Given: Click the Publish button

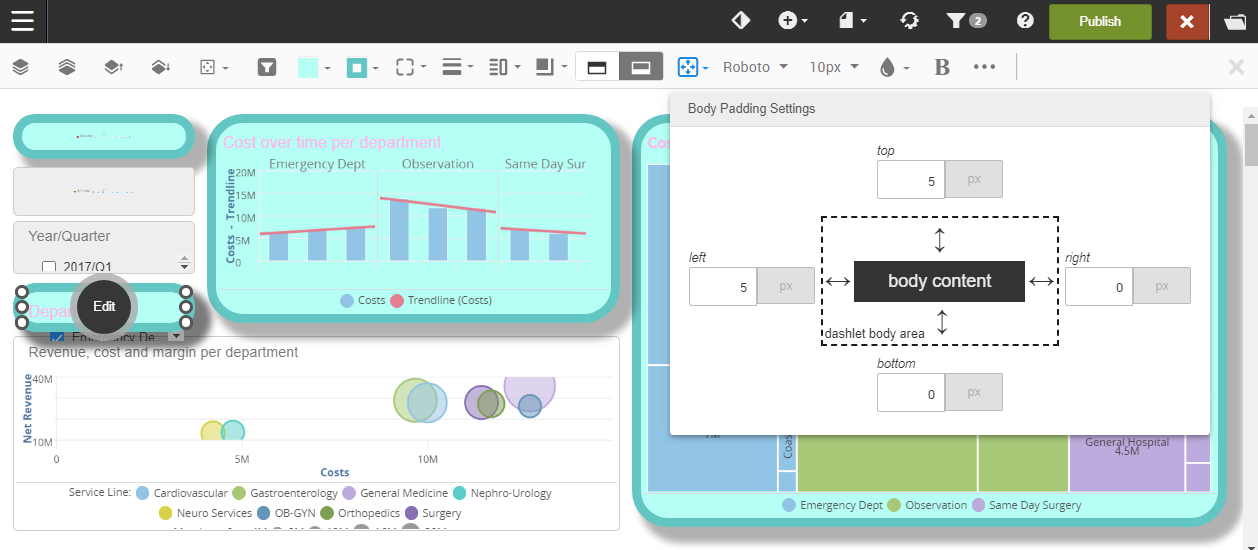Looking at the screenshot, I should (1100, 21).
